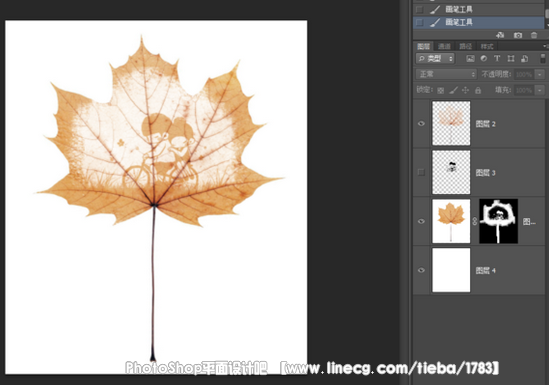Filter layers by shape icon
Image resolution: width=549 pixels, height=385 pixels.
[x=511, y=58]
